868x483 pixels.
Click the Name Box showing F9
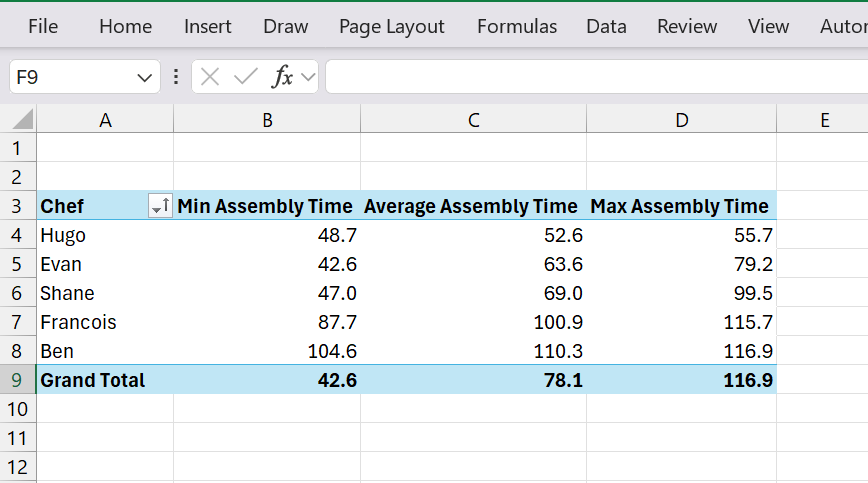[x=70, y=77]
